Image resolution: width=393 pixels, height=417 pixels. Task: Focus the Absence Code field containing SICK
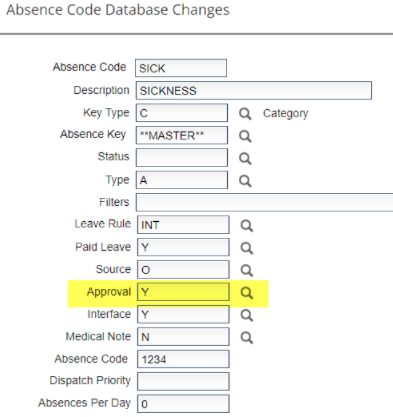[181, 68]
